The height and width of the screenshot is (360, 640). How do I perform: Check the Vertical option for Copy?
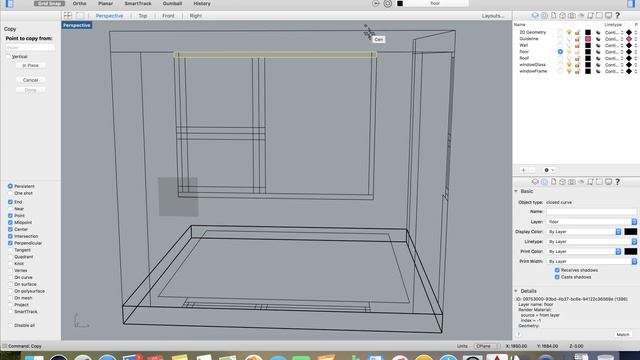[x=9, y=57]
